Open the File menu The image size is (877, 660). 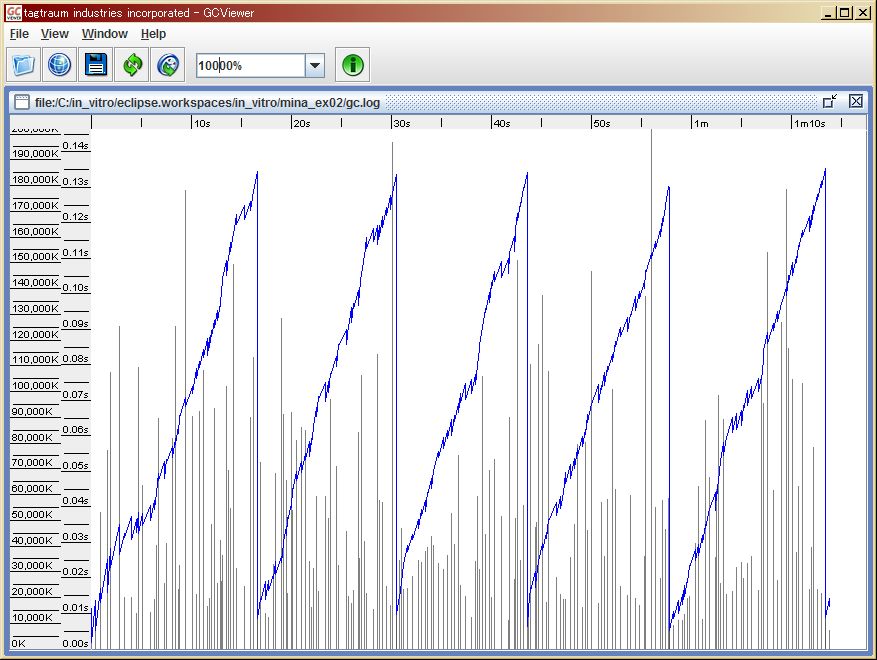click(19, 34)
